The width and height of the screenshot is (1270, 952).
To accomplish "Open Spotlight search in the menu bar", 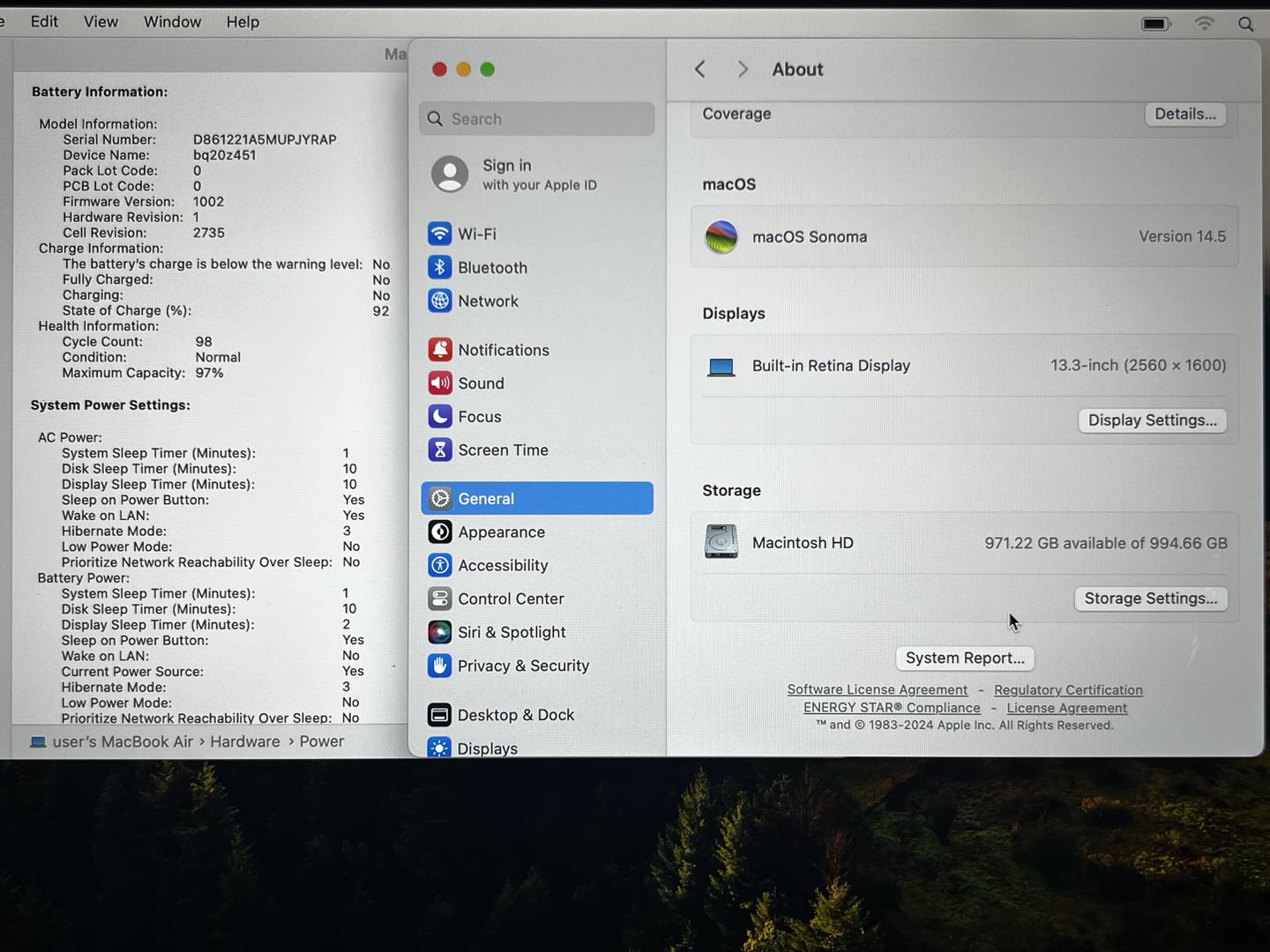I will [x=1245, y=24].
